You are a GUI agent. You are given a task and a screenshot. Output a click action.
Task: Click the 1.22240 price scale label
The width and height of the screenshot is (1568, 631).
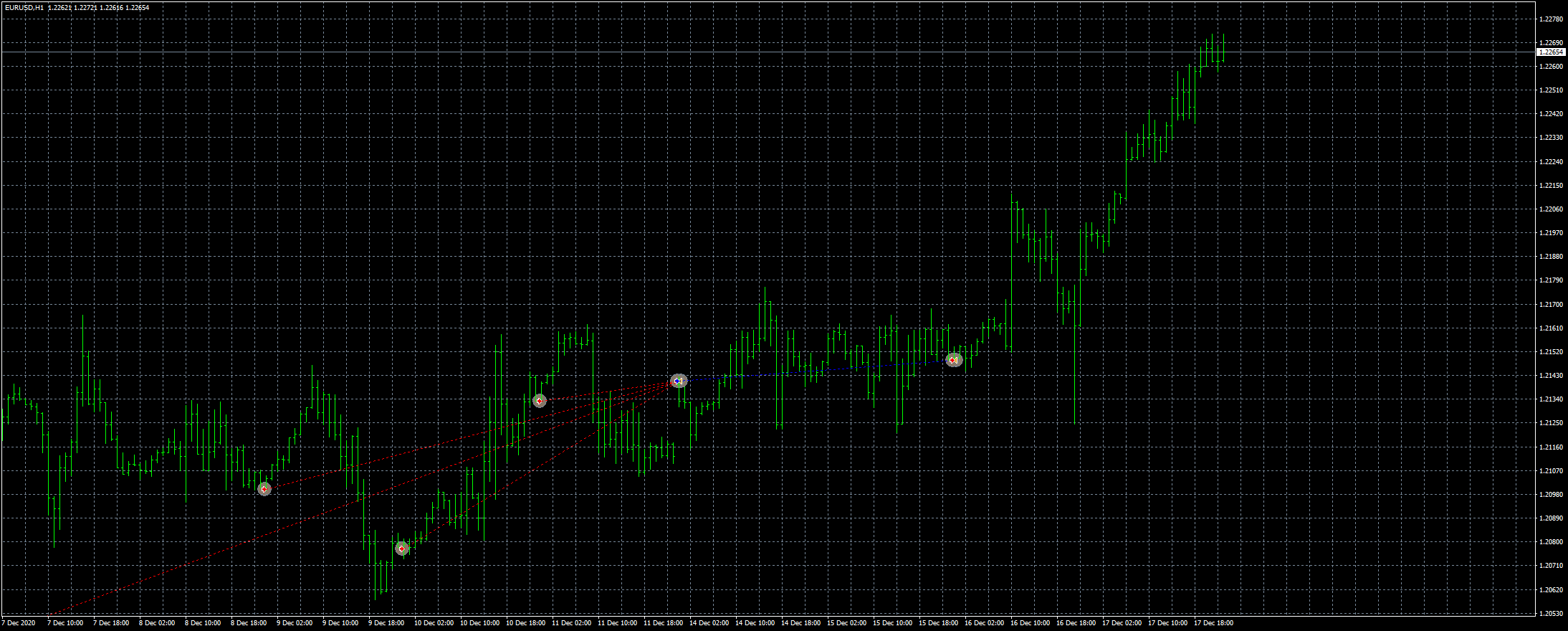(1550, 162)
